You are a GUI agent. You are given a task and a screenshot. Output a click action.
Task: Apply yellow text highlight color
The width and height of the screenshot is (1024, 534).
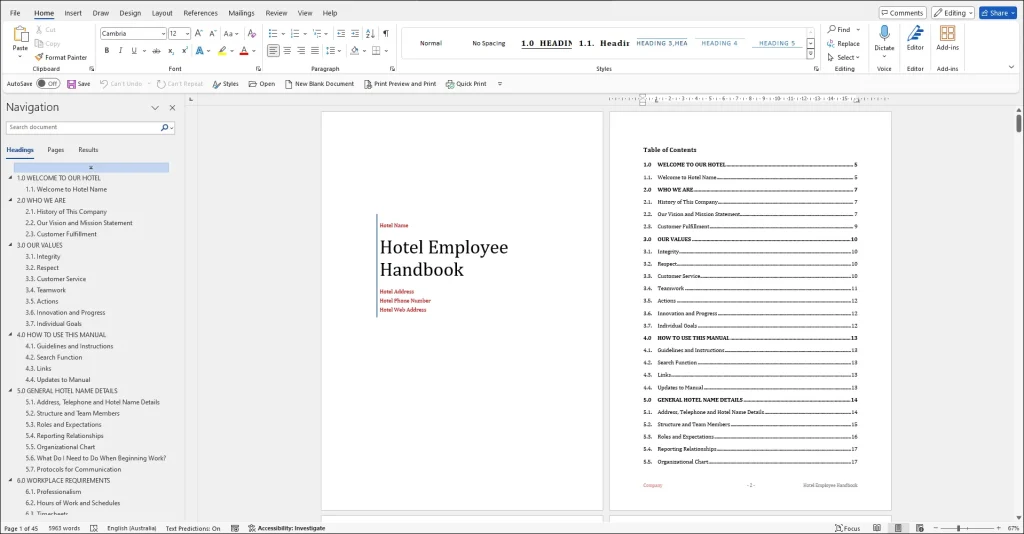[223, 51]
